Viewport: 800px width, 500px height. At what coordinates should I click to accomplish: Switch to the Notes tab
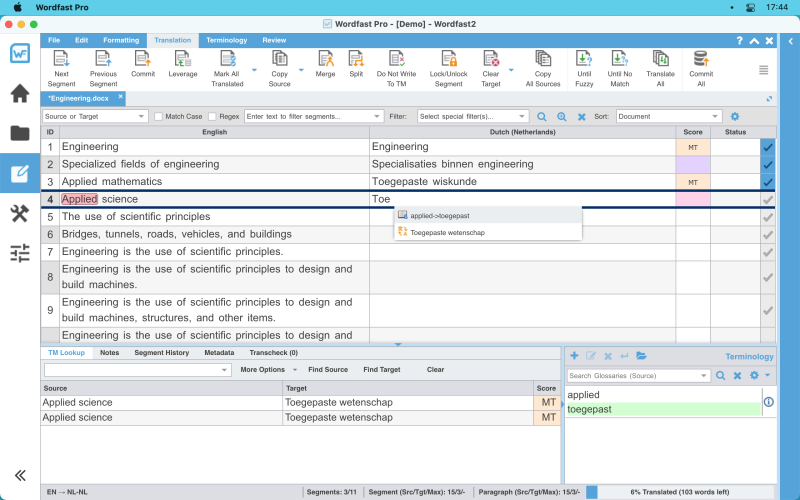point(109,353)
